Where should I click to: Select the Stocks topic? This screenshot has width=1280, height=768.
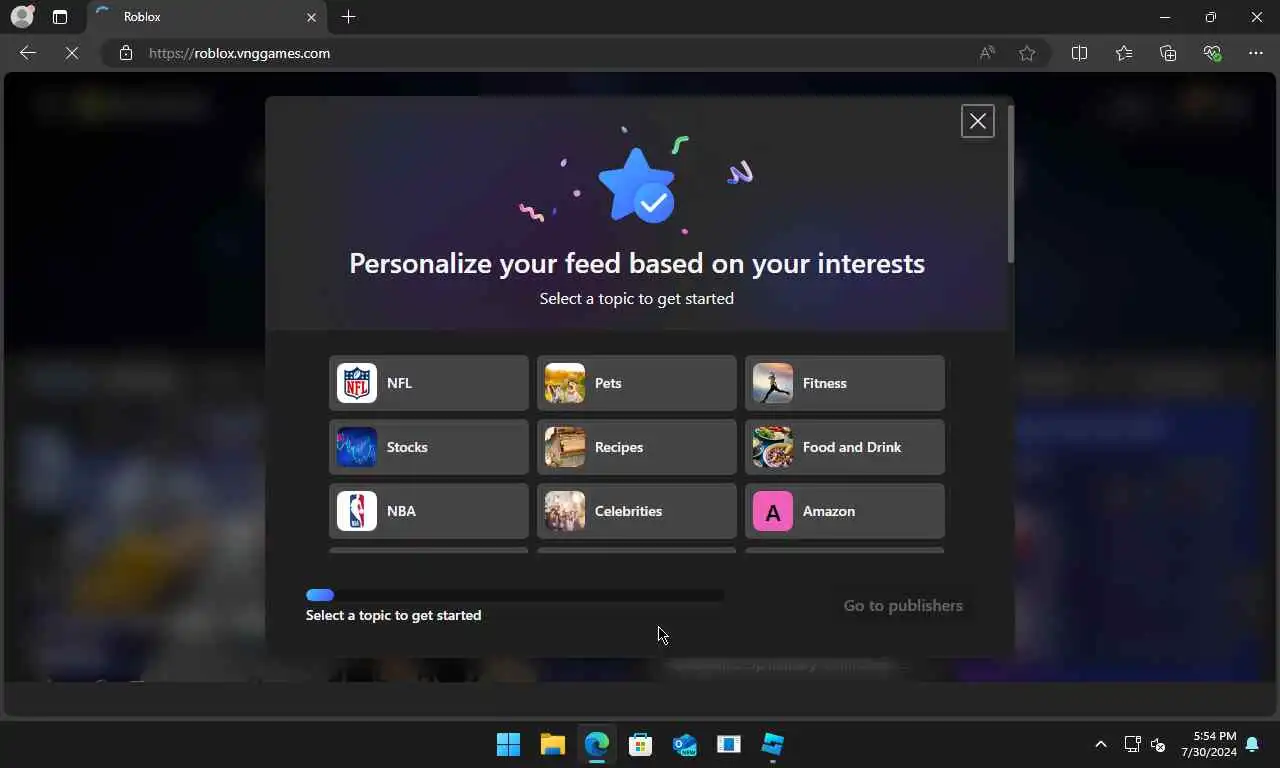[x=428, y=447]
